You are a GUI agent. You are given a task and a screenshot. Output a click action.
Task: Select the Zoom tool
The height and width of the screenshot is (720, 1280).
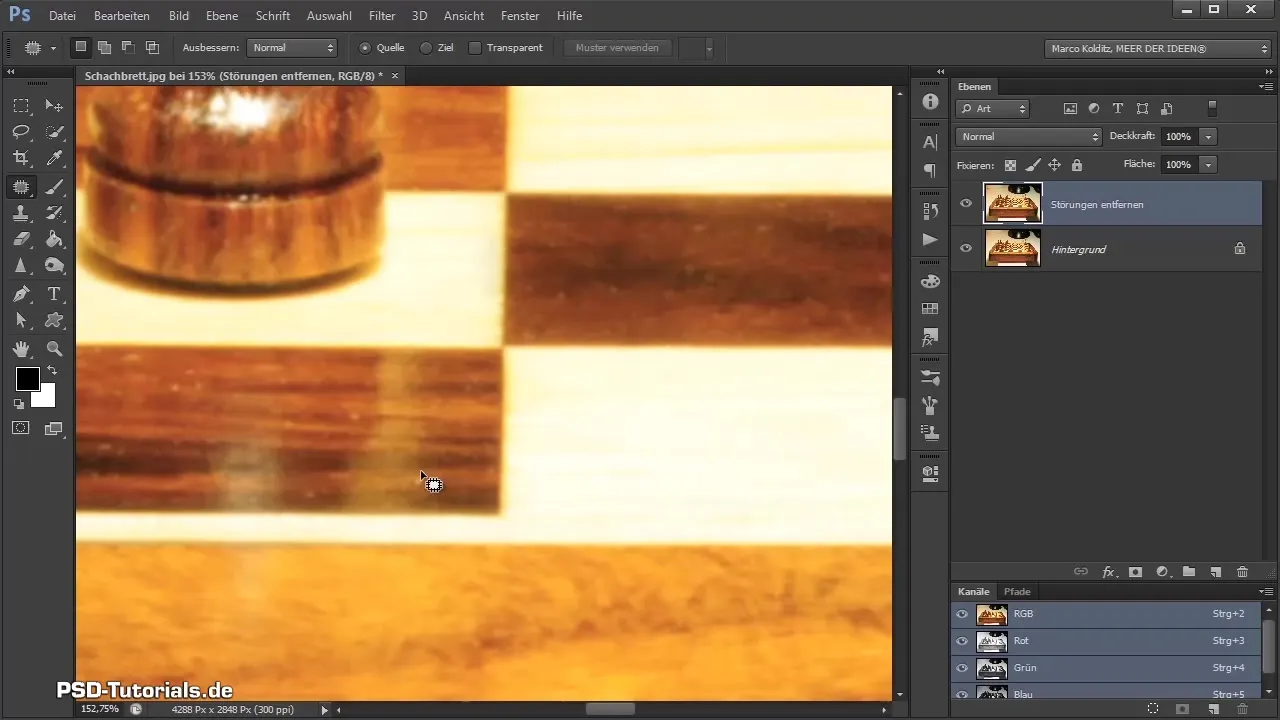click(x=55, y=349)
